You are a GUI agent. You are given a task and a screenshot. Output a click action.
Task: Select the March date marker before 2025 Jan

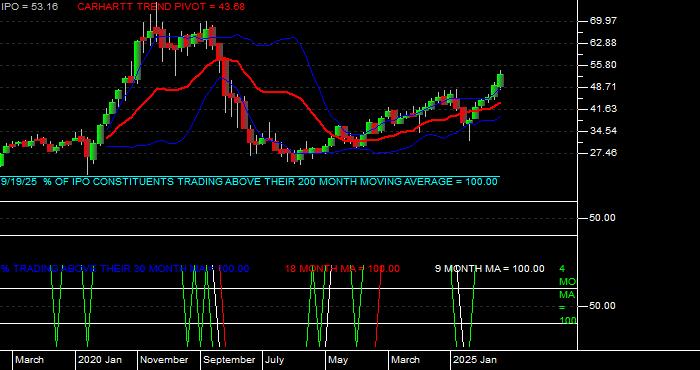pyautogui.click(x=405, y=360)
